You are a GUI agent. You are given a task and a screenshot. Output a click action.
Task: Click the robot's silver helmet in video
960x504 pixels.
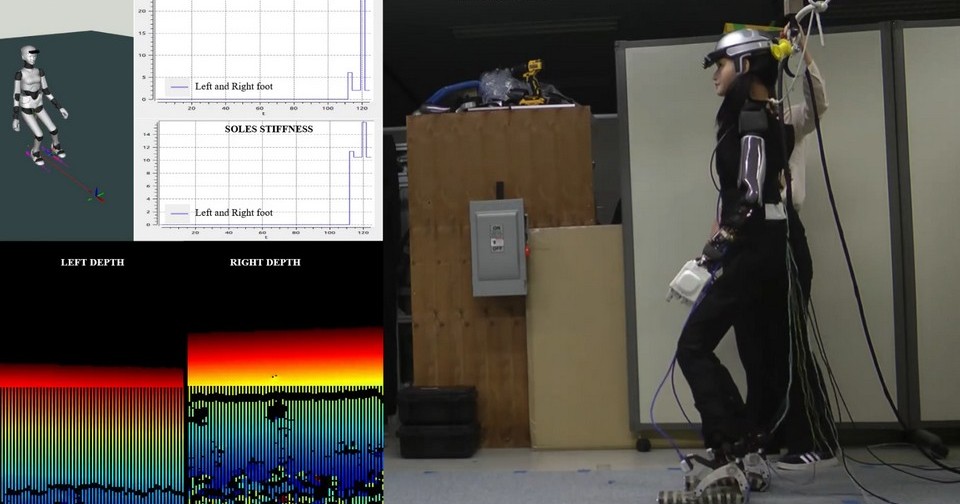[x=741, y=45]
